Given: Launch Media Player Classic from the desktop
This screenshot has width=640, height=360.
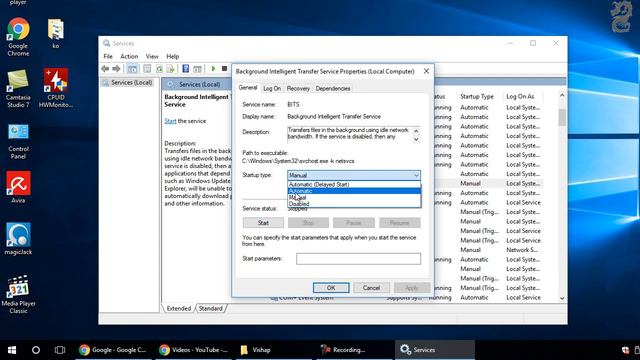Looking at the screenshot, I should 18,294.
